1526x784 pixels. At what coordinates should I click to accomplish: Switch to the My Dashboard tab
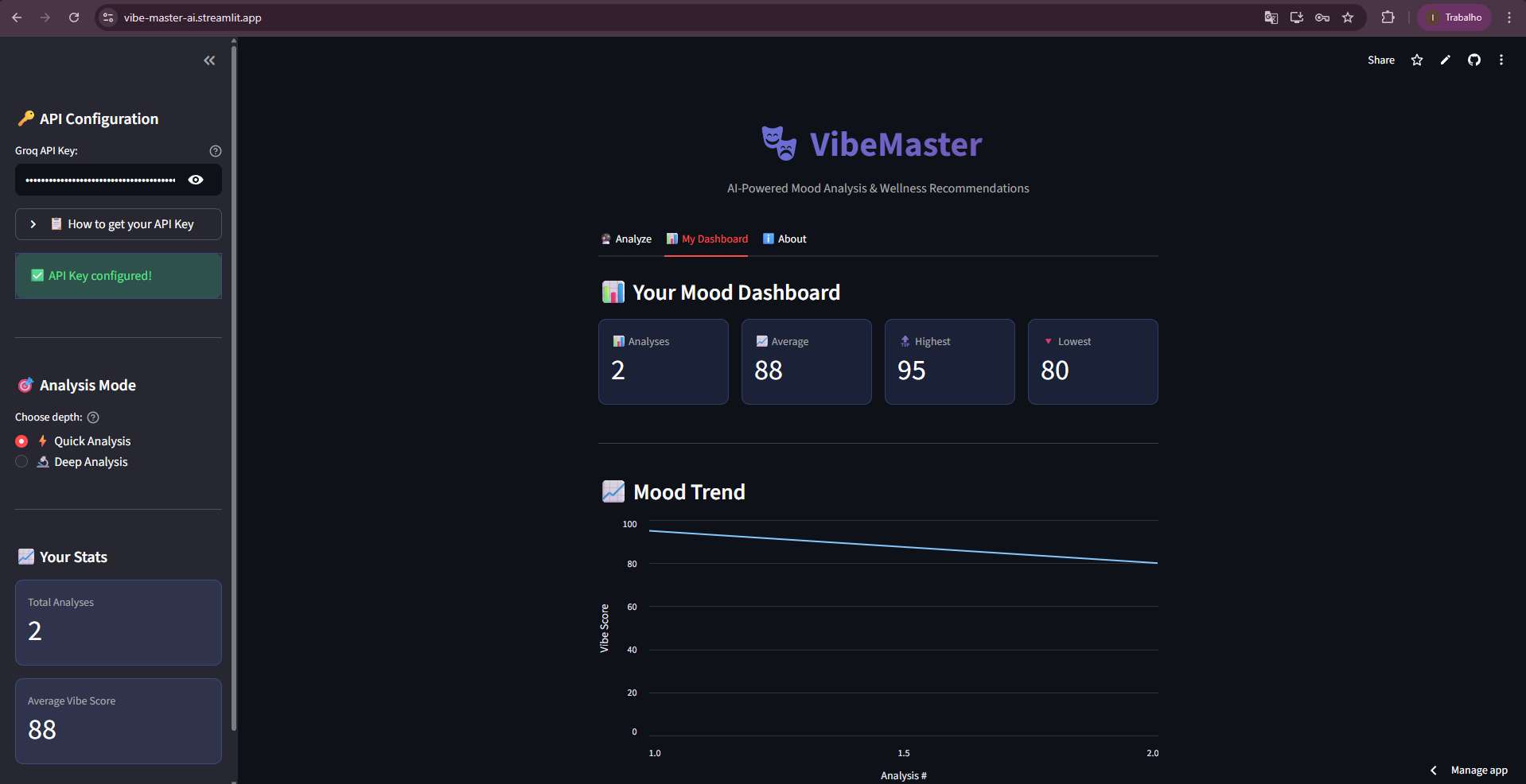pyautogui.click(x=707, y=239)
